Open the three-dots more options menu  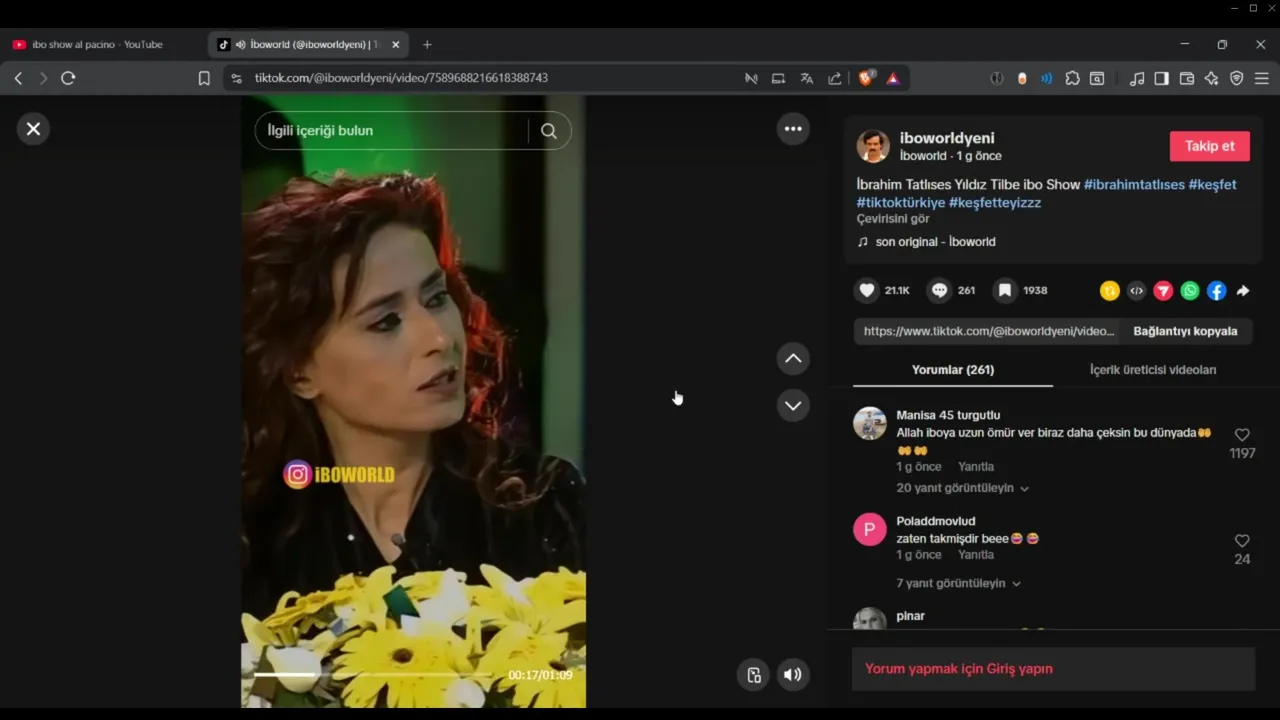point(793,129)
